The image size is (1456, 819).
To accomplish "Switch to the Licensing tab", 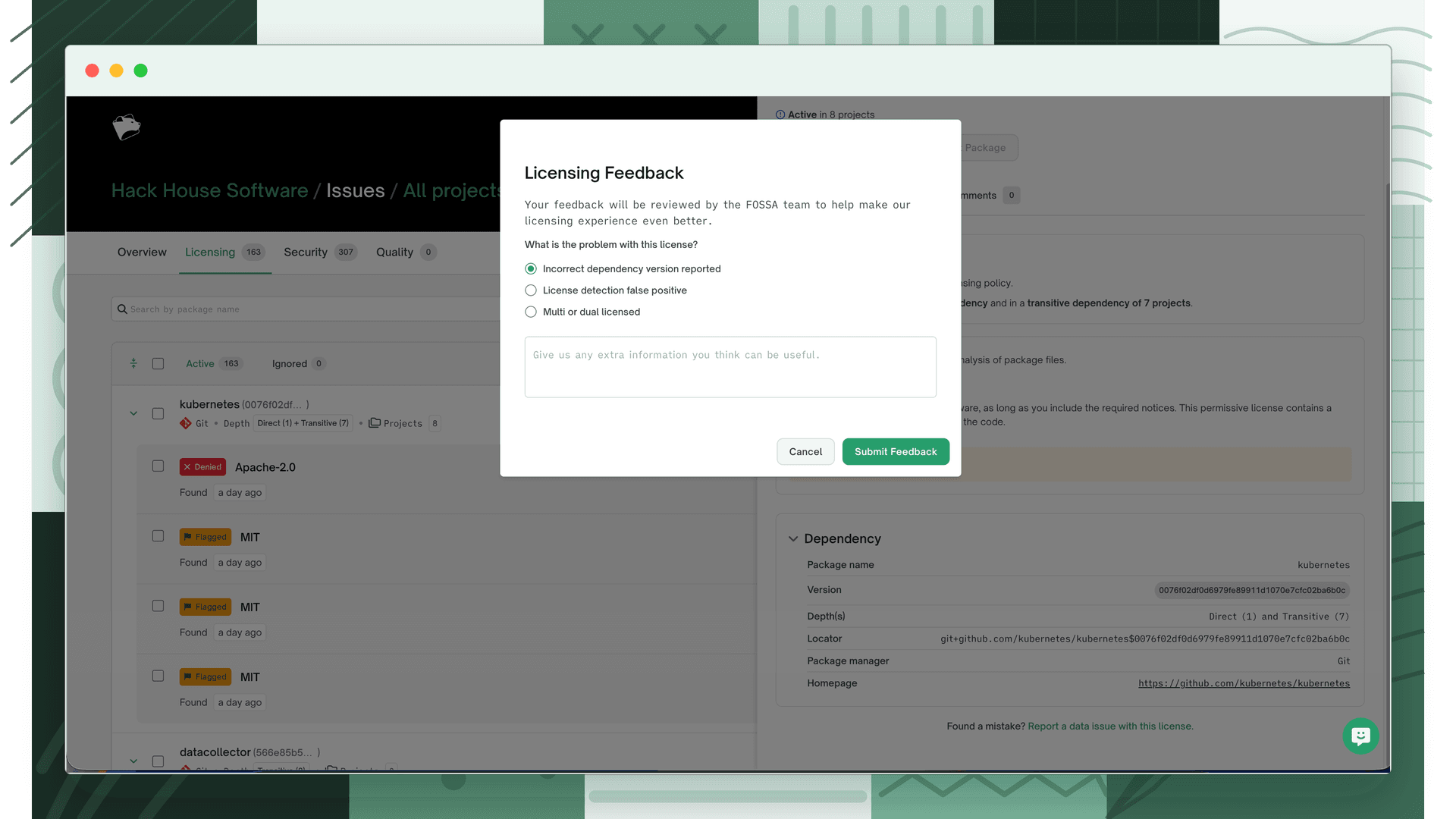I will pos(225,252).
